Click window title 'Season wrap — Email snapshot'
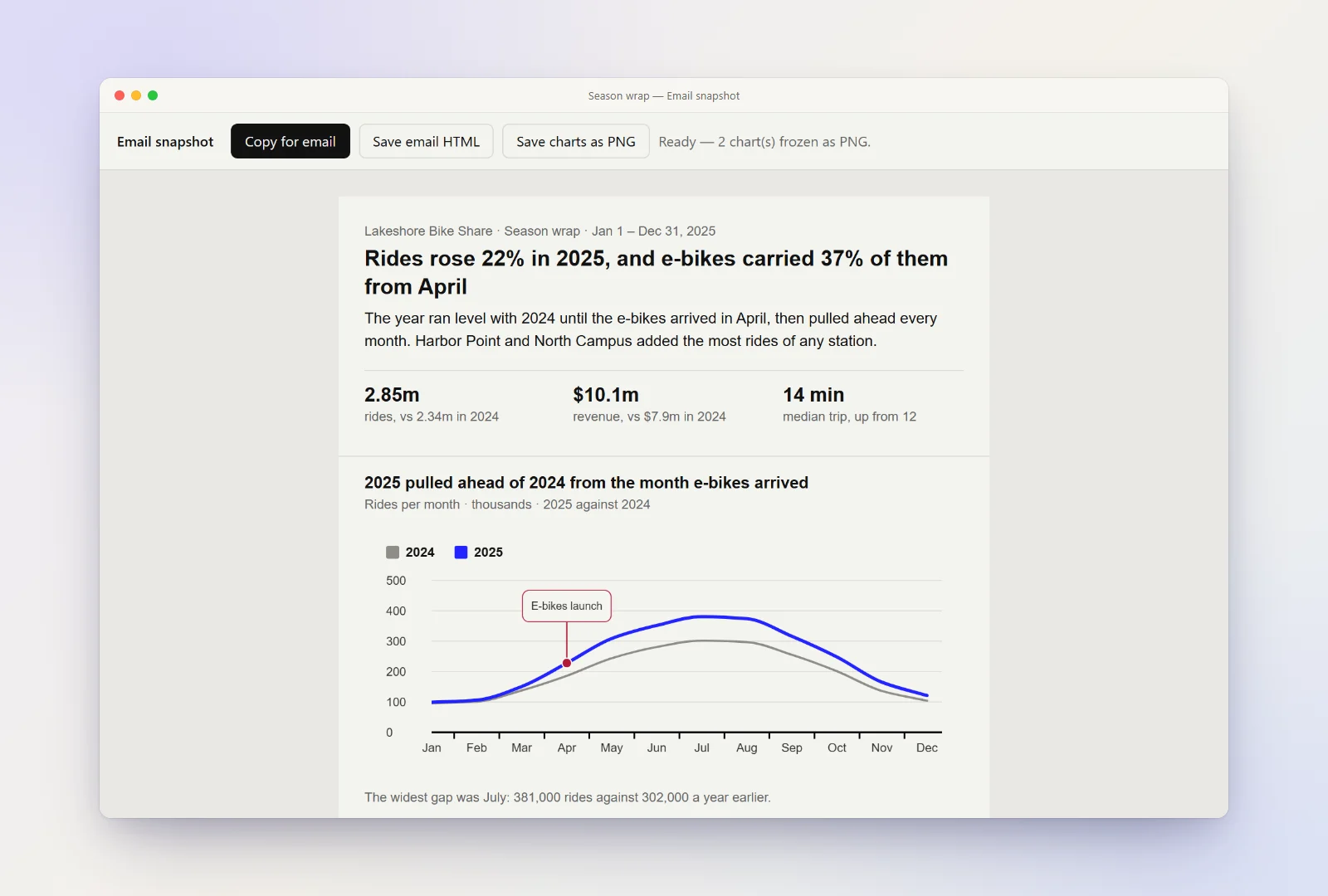 pyautogui.click(x=664, y=96)
